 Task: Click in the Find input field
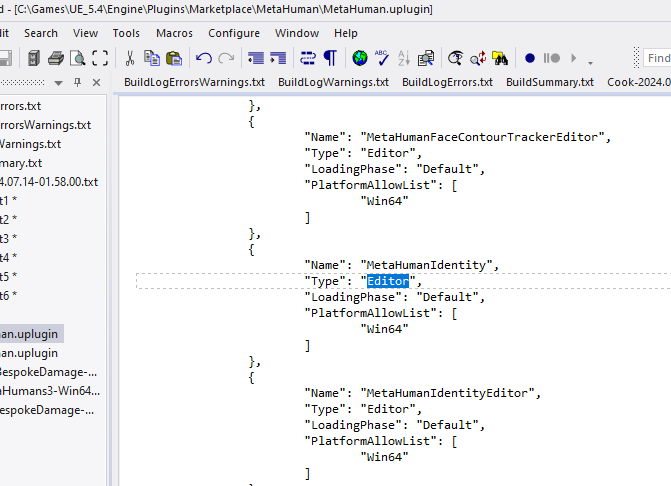pos(657,58)
